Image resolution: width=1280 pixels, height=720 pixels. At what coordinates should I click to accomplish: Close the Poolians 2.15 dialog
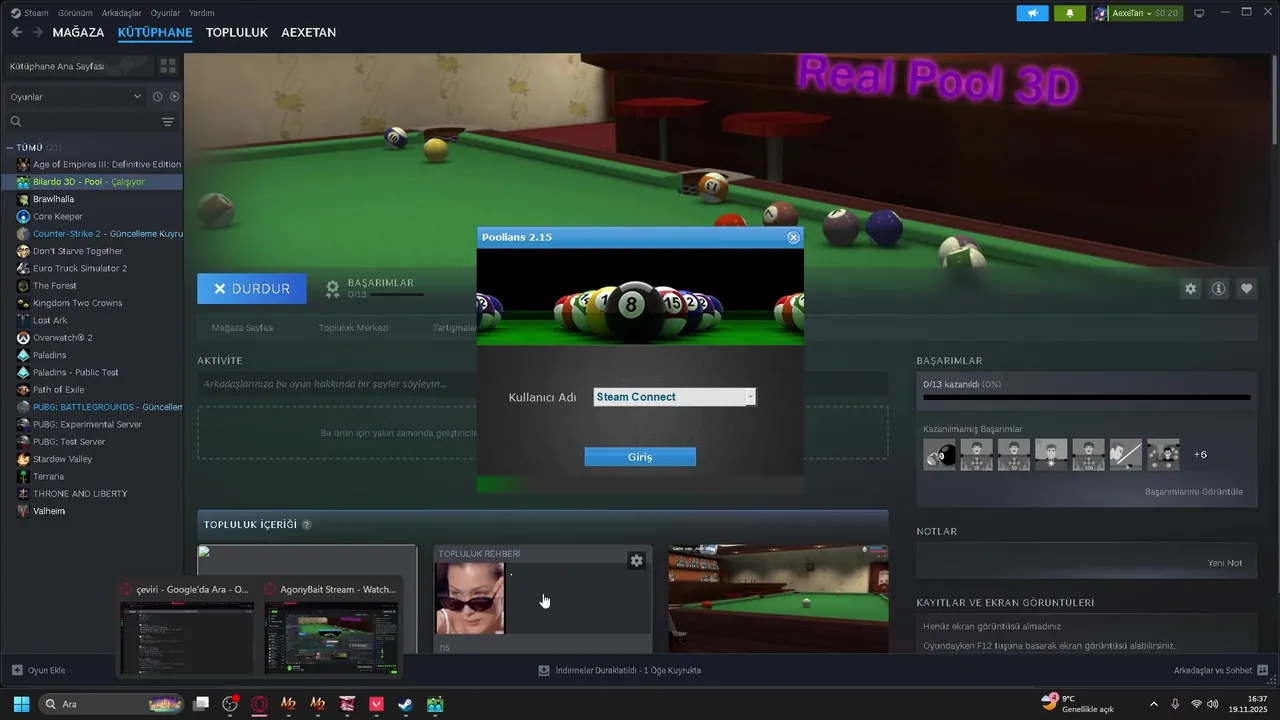click(793, 237)
